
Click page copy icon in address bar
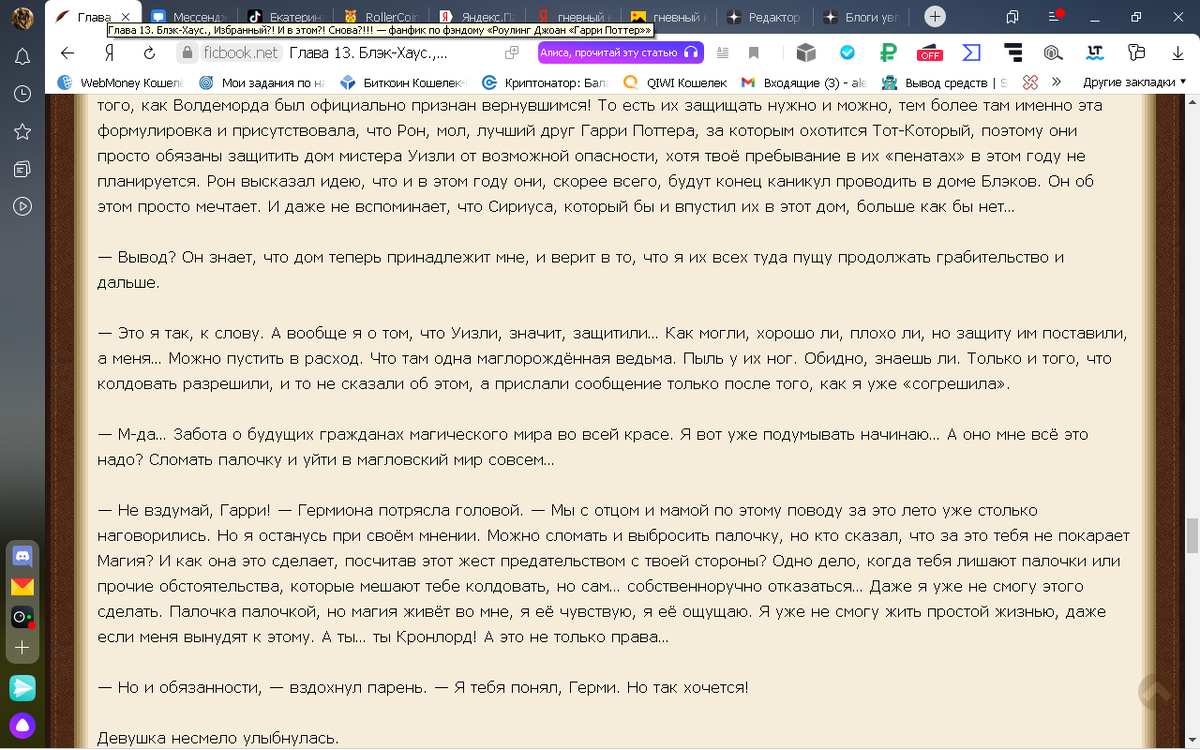click(512, 53)
